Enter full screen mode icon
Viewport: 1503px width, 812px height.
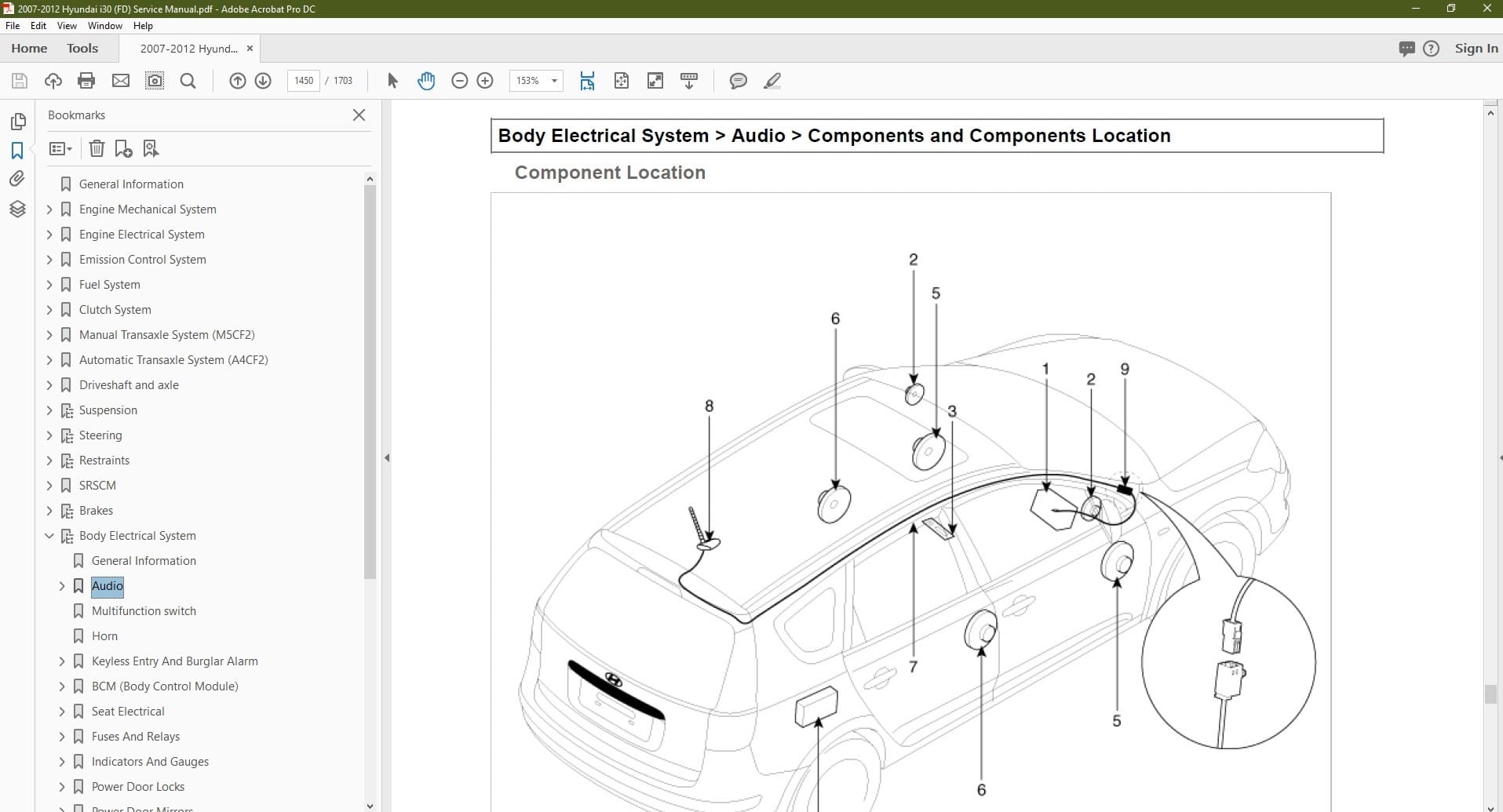click(x=655, y=81)
